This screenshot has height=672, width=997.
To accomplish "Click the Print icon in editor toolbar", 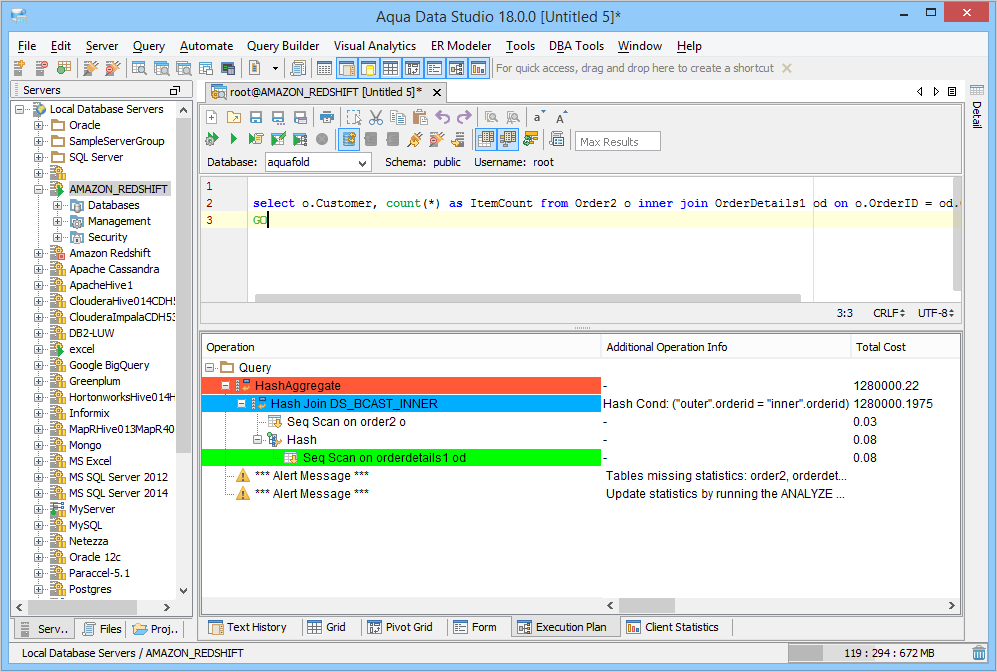I will coord(327,117).
